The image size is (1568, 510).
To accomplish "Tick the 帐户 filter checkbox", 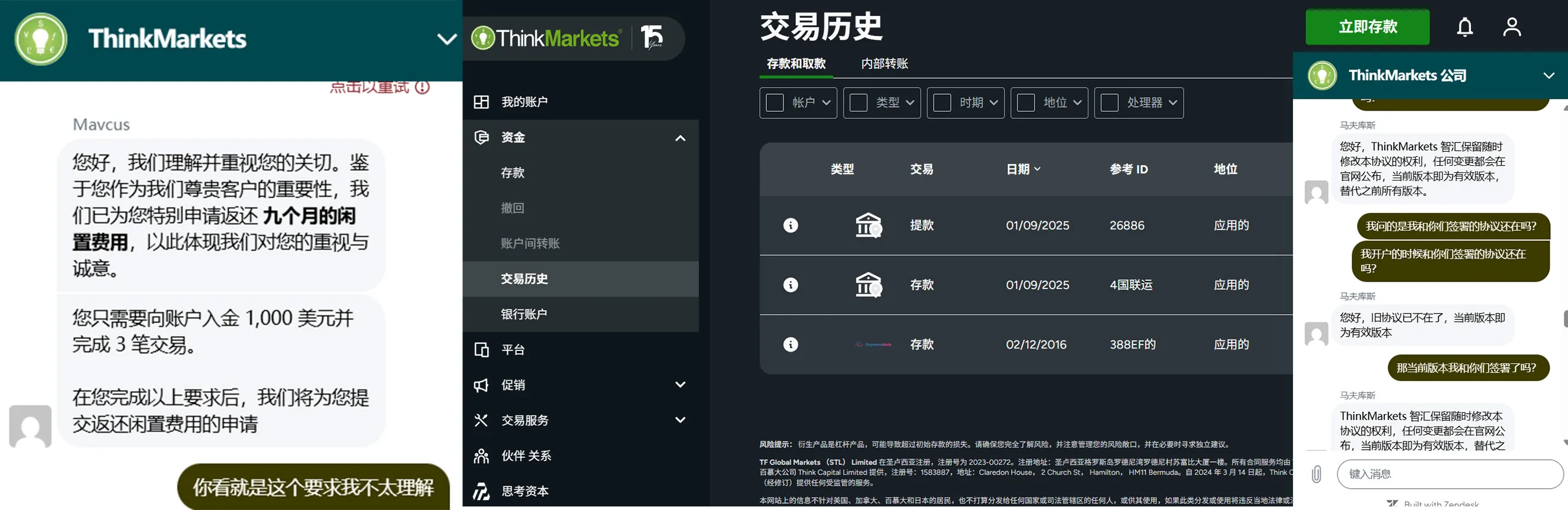I will click(x=775, y=102).
